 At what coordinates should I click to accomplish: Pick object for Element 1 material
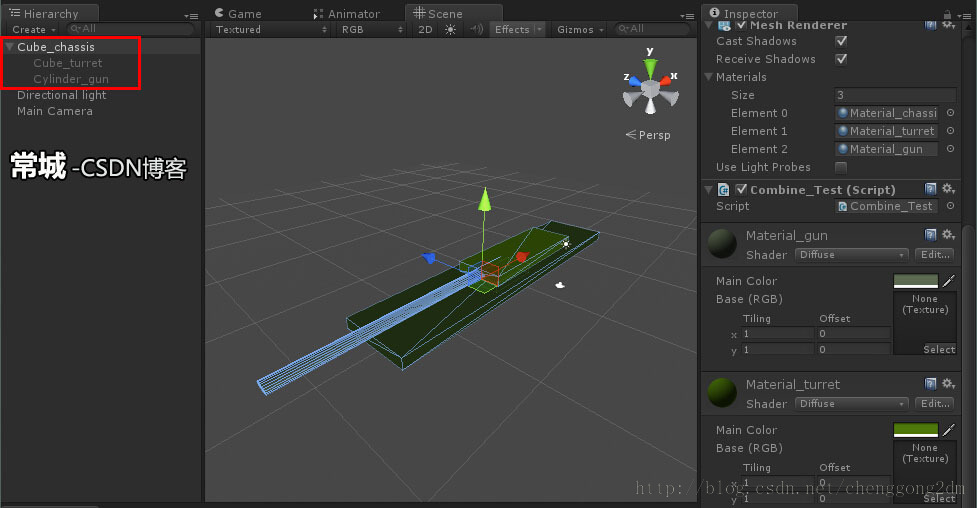click(950, 131)
